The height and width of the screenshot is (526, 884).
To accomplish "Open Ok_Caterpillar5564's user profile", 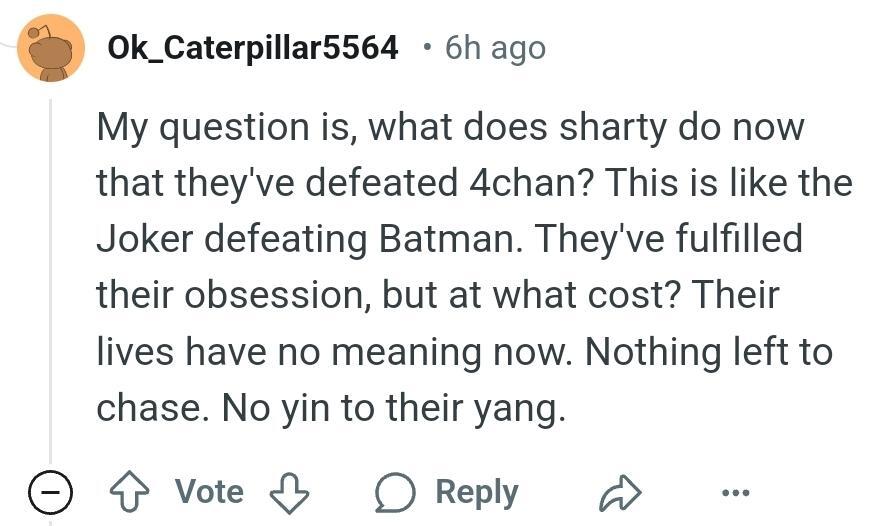I will tap(253, 47).
